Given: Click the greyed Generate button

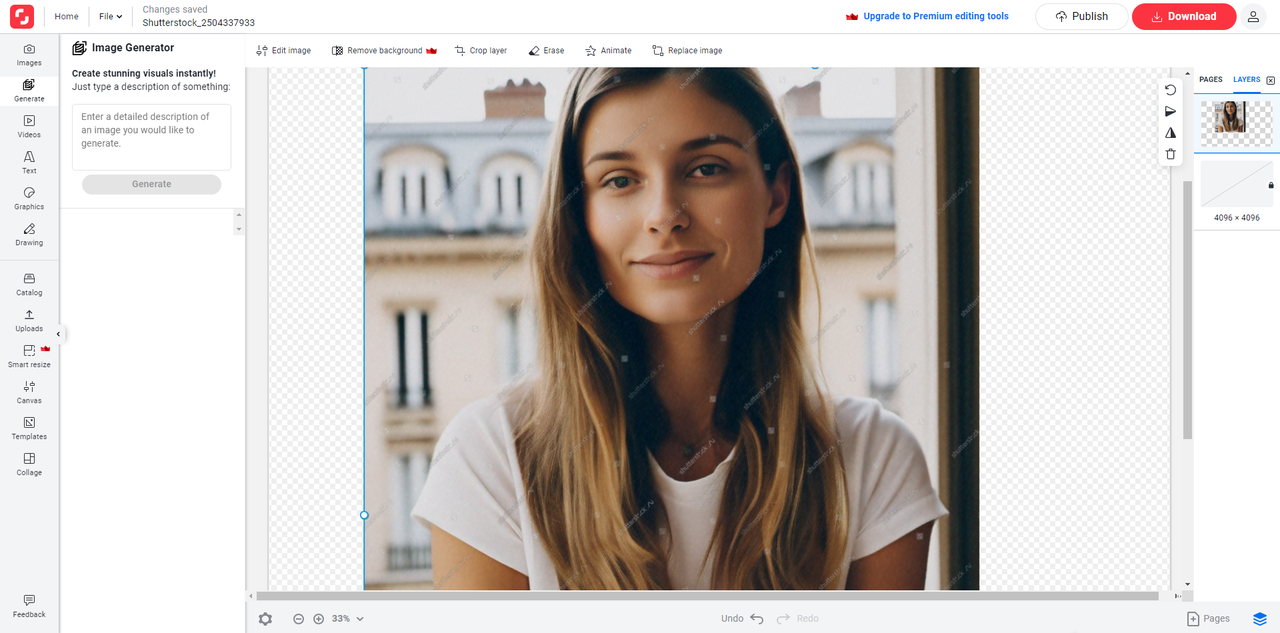Looking at the screenshot, I should click(151, 184).
